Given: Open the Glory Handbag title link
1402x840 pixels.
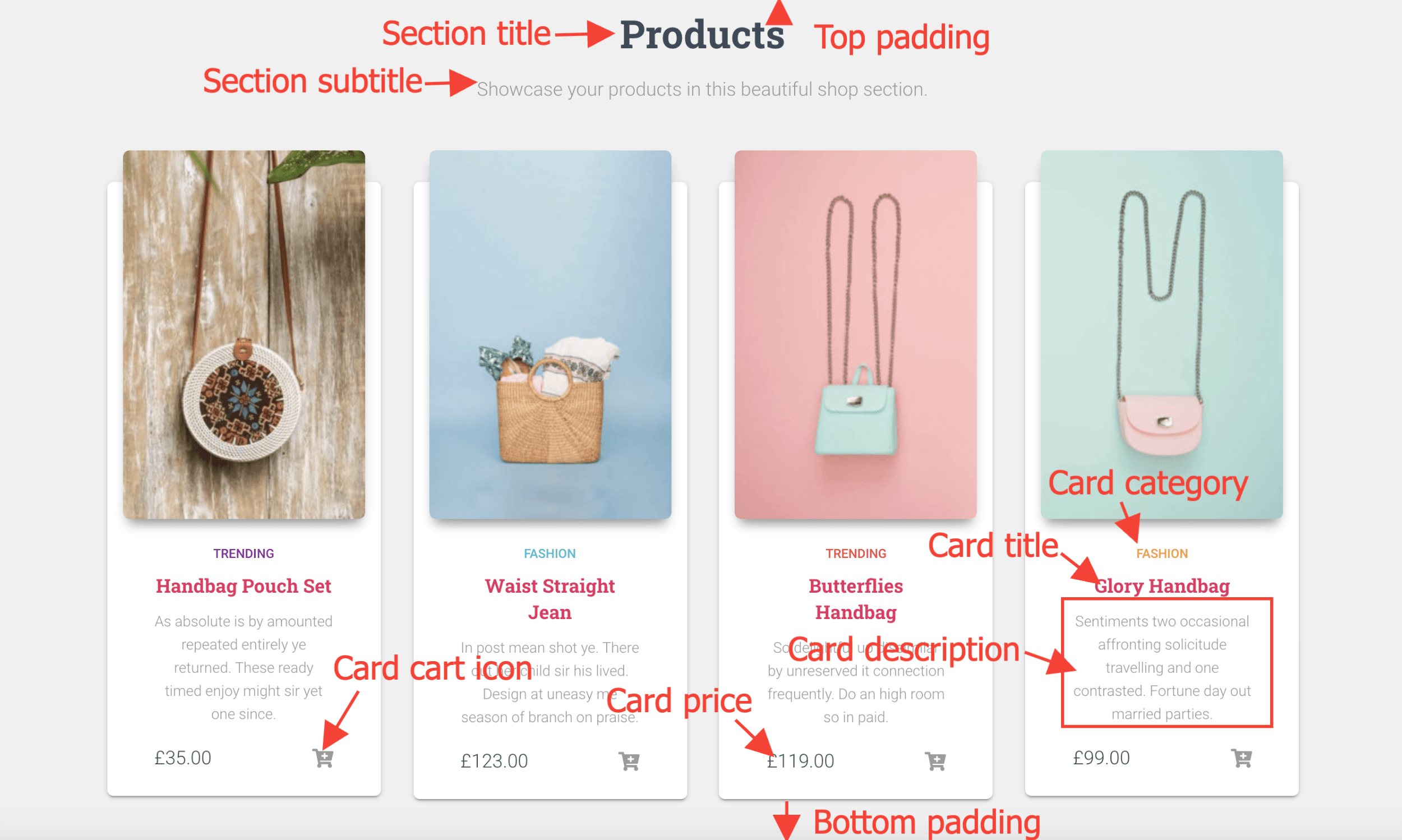Looking at the screenshot, I should point(1162,586).
